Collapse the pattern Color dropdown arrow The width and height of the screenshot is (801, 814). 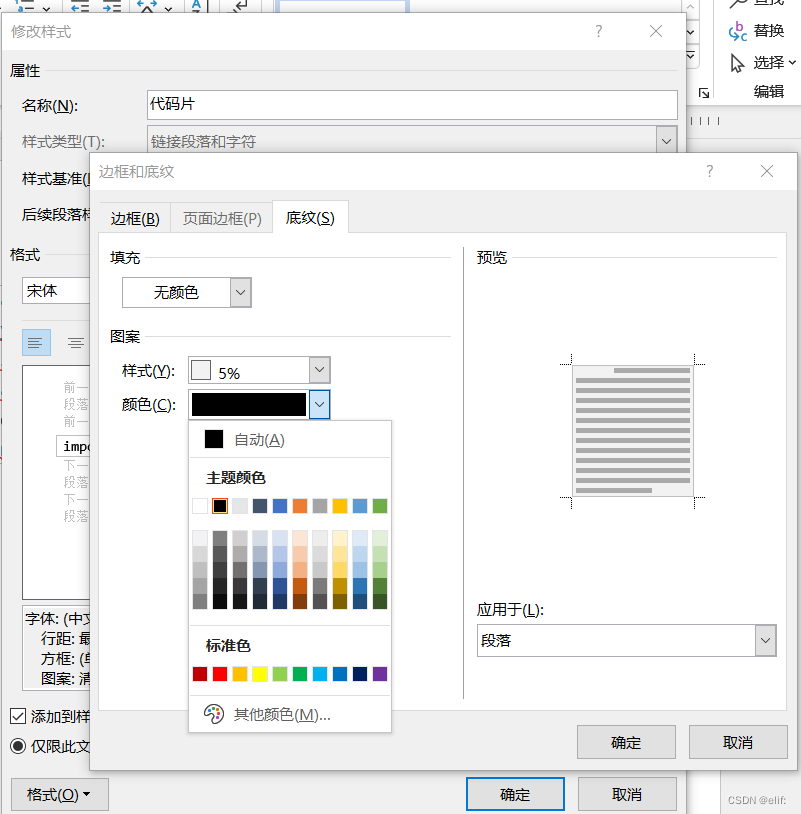319,404
